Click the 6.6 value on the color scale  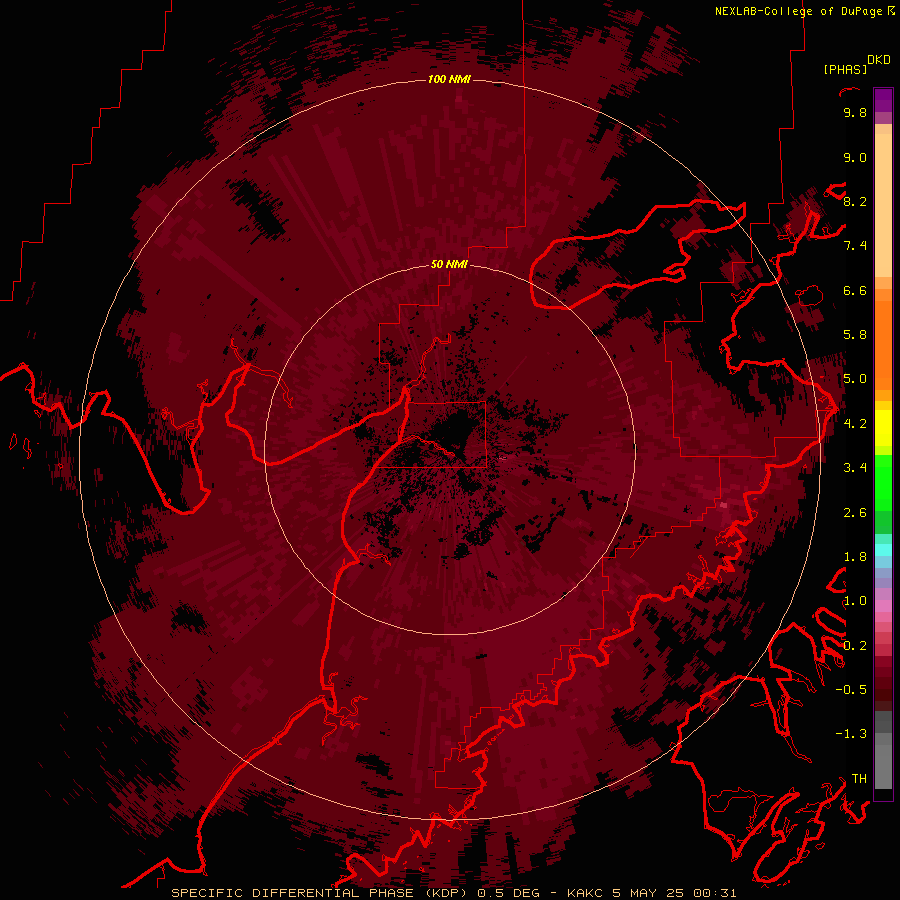[x=855, y=290]
